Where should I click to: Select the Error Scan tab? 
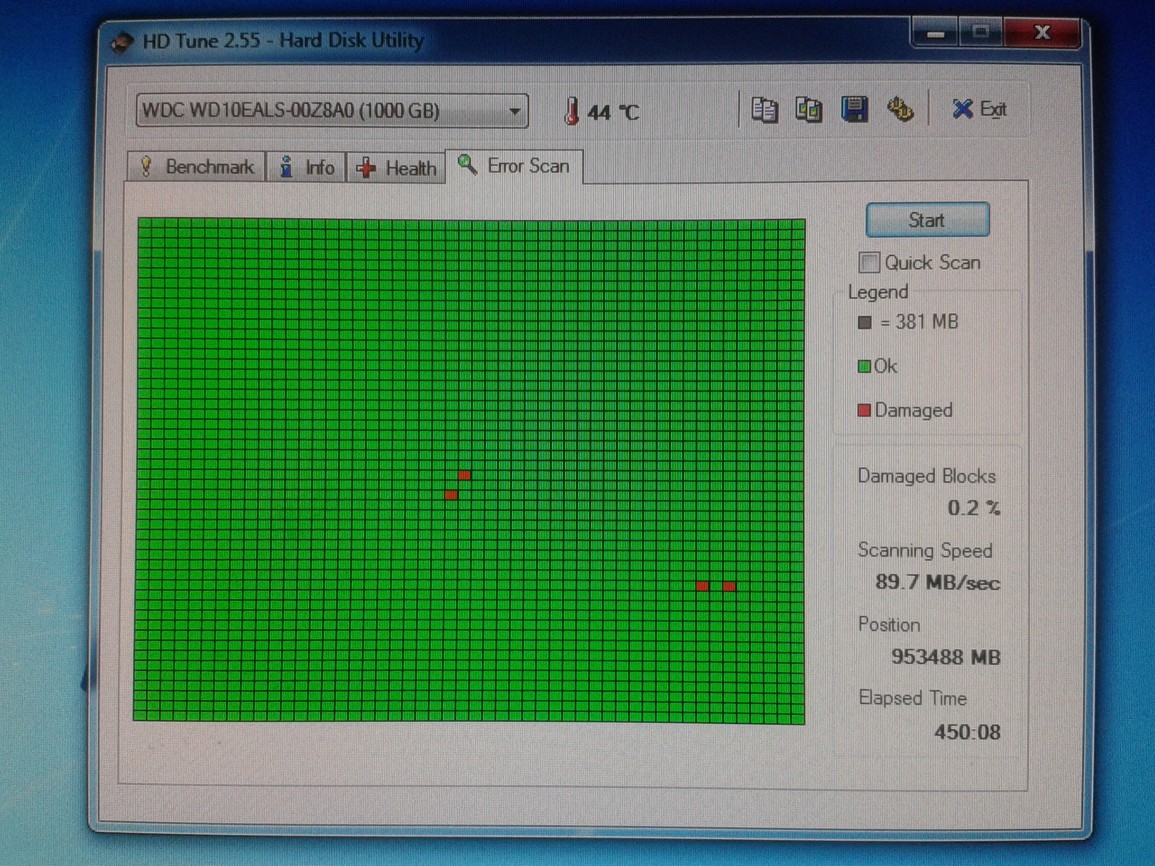515,166
